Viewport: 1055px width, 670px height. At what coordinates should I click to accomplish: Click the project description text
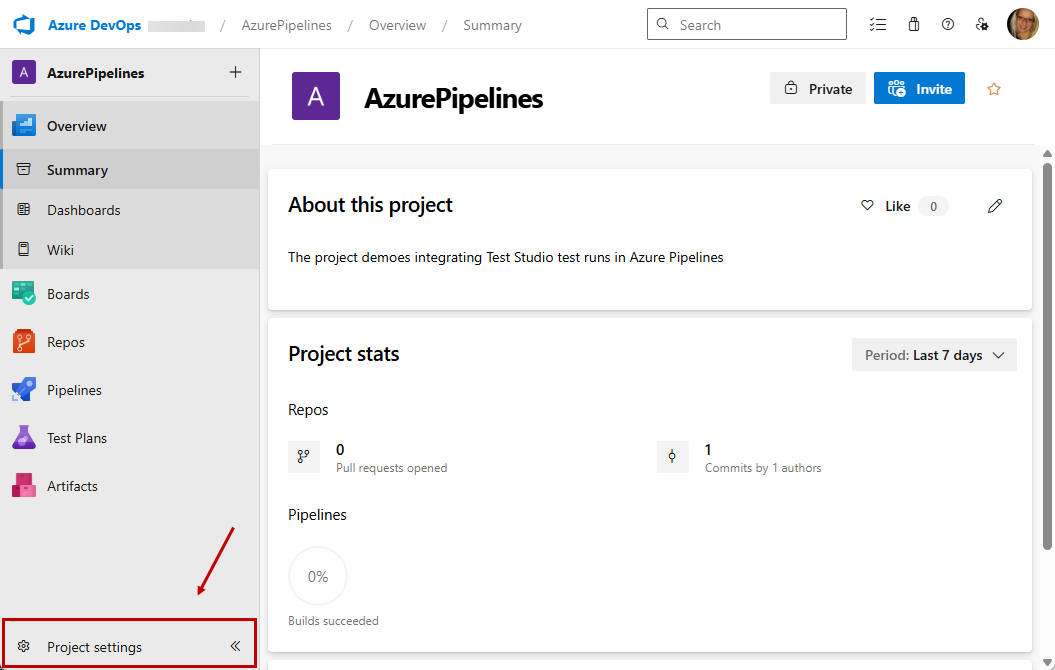click(505, 257)
